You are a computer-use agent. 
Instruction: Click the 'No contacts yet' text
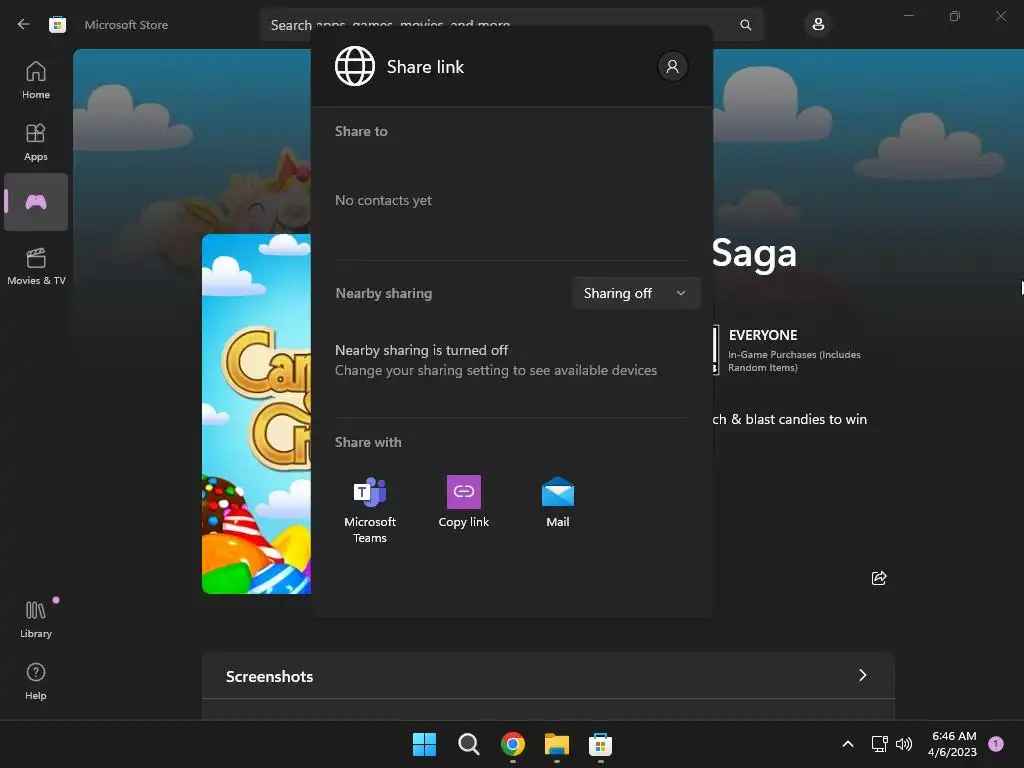pos(383,200)
